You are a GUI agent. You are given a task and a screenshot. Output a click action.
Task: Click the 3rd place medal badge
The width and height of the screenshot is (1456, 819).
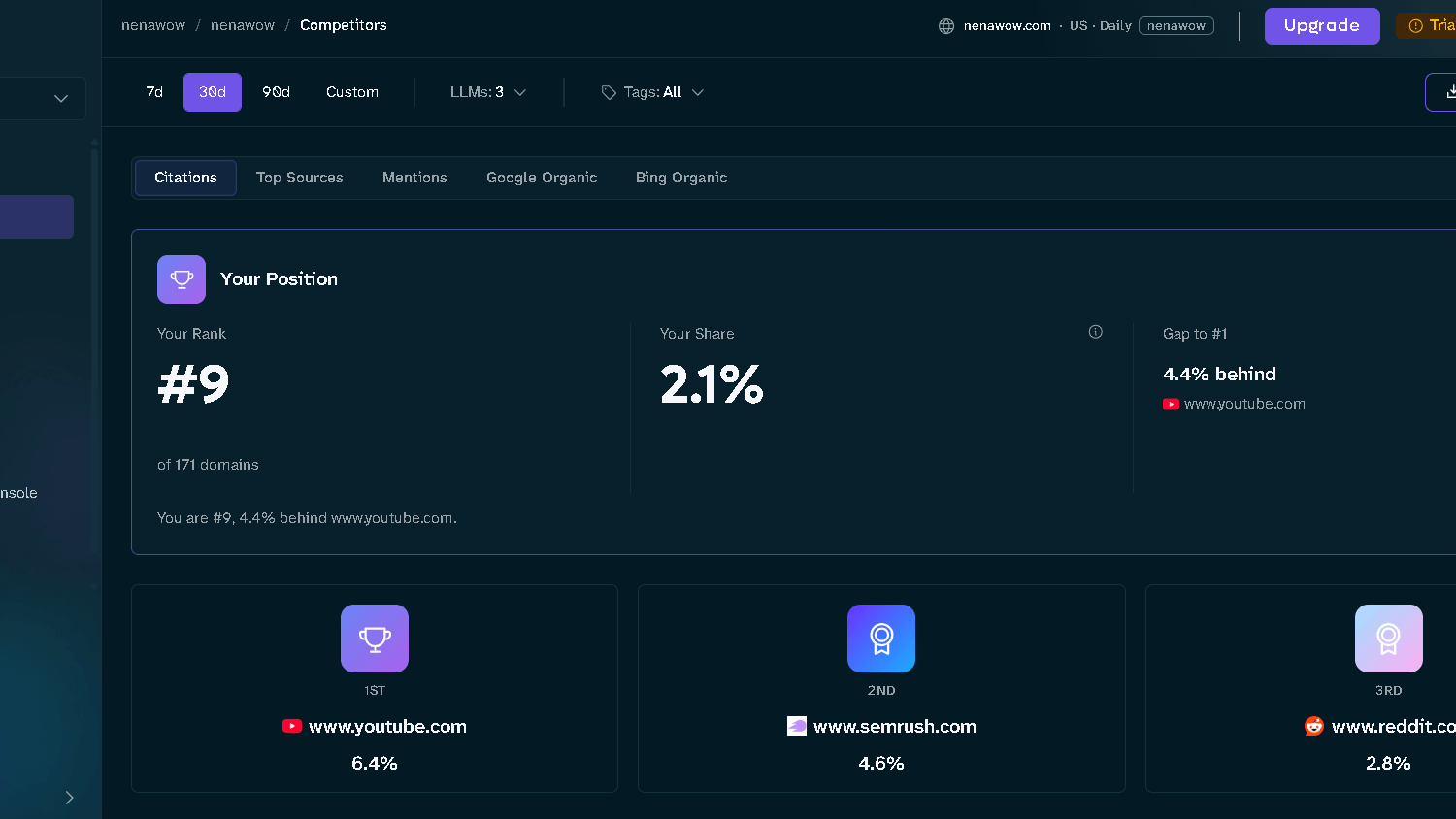pyautogui.click(x=1389, y=639)
